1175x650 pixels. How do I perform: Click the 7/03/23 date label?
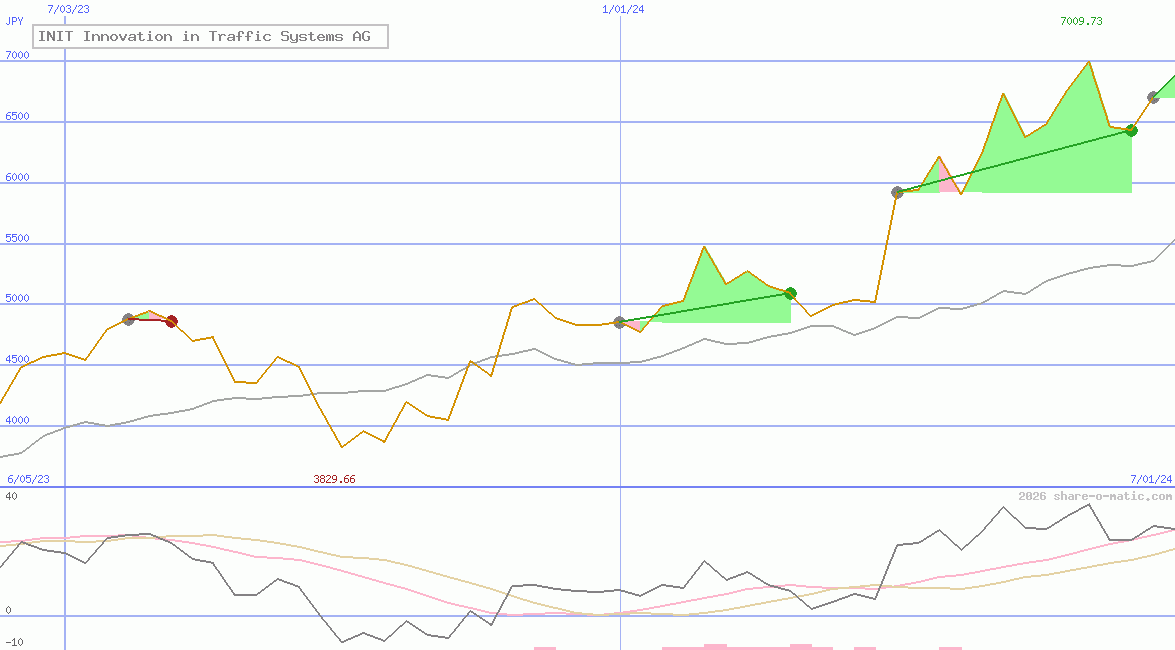68,9
